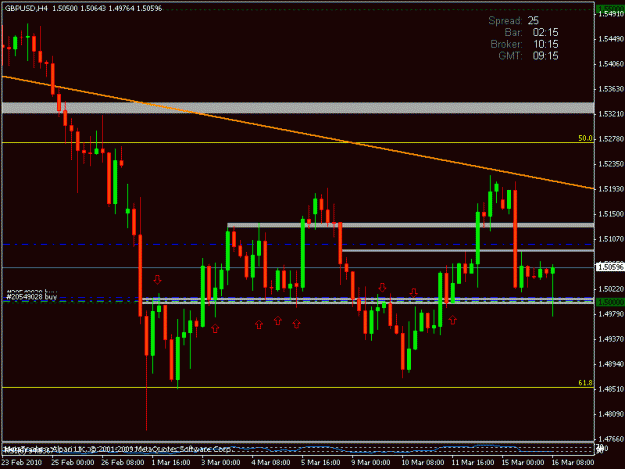Click the 1.54910 price on the scale
Viewport: 625px width, 469px height.
pyautogui.click(x=611, y=14)
